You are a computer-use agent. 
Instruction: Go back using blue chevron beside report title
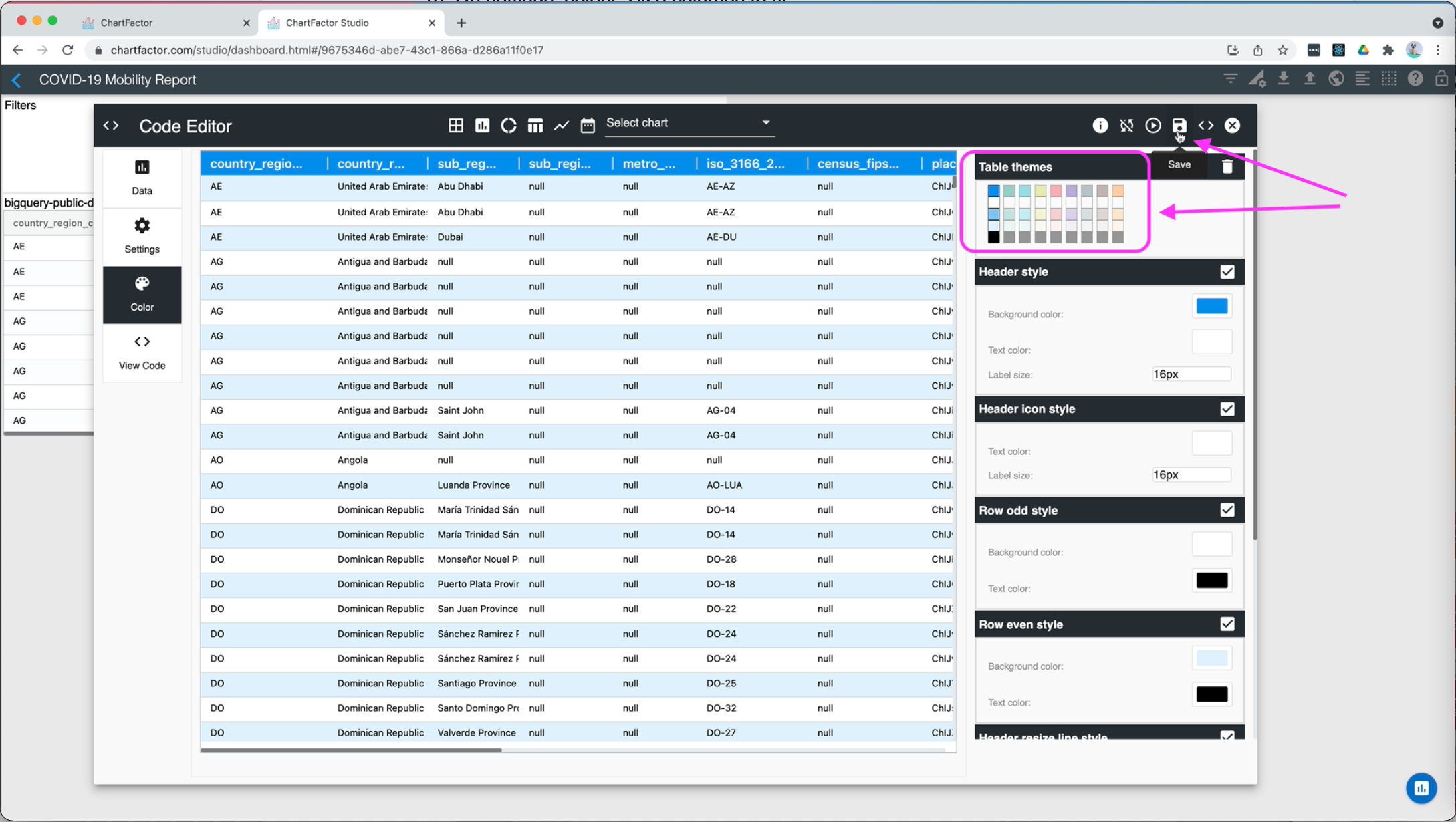17,80
